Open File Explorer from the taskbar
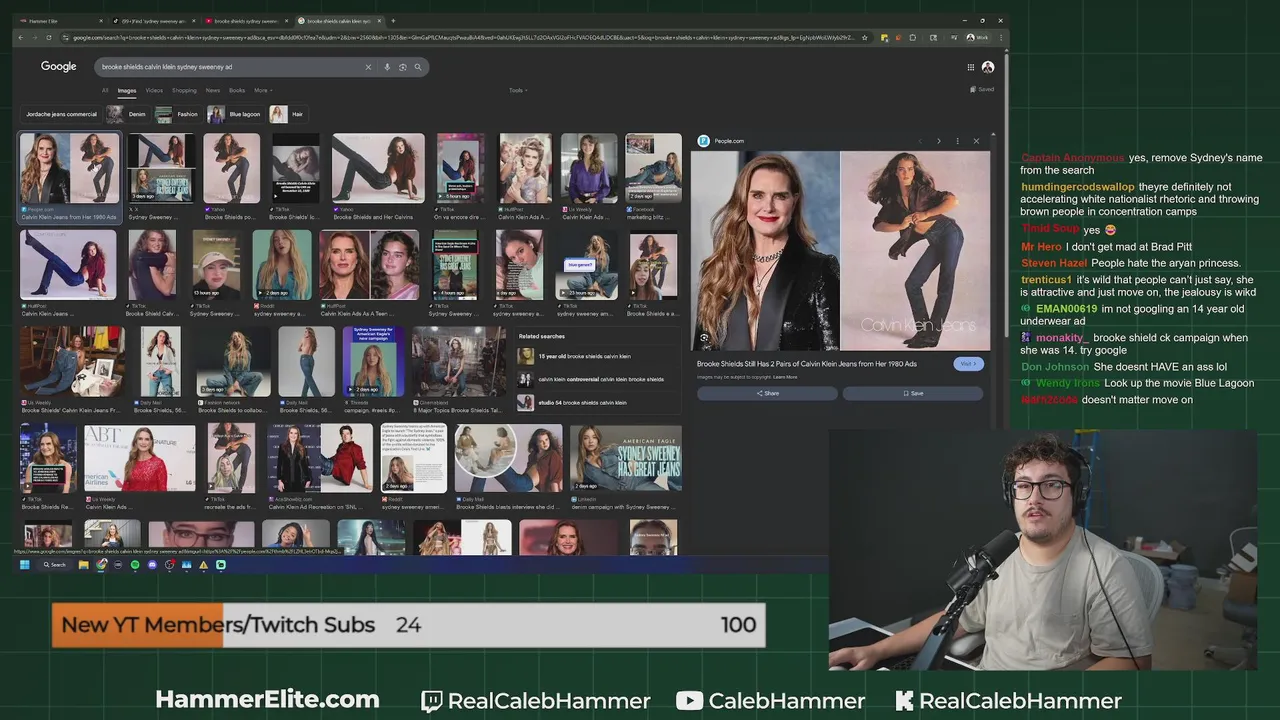The height and width of the screenshot is (720, 1280). 84,565
